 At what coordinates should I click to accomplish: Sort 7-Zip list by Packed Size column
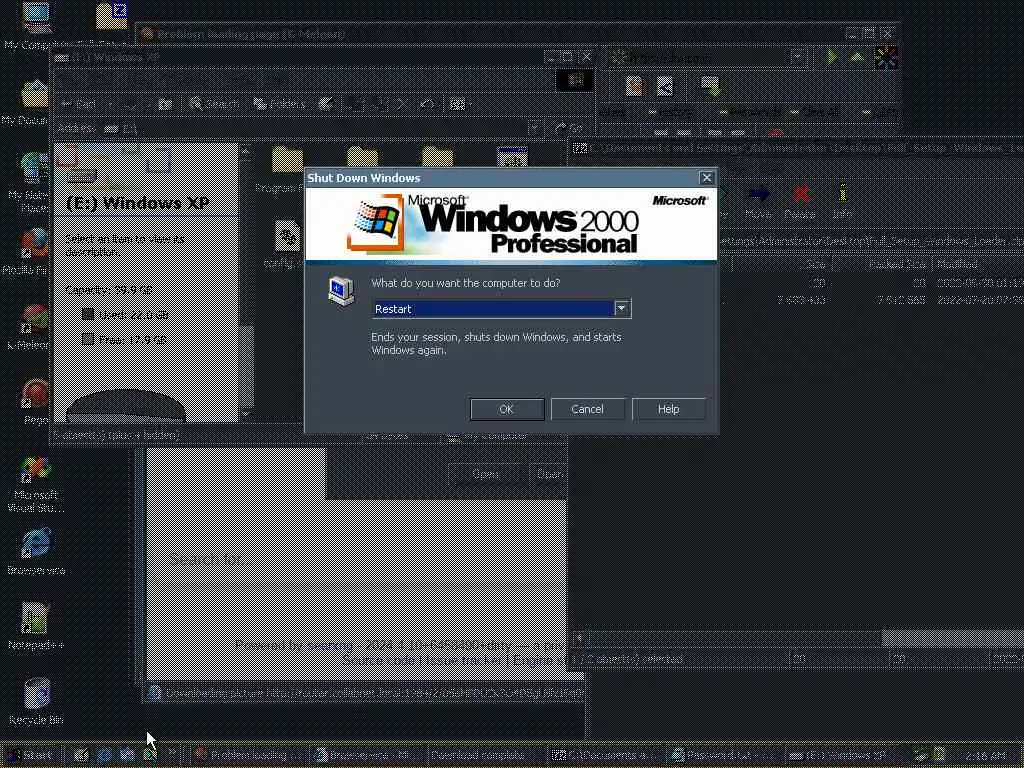pos(882,264)
